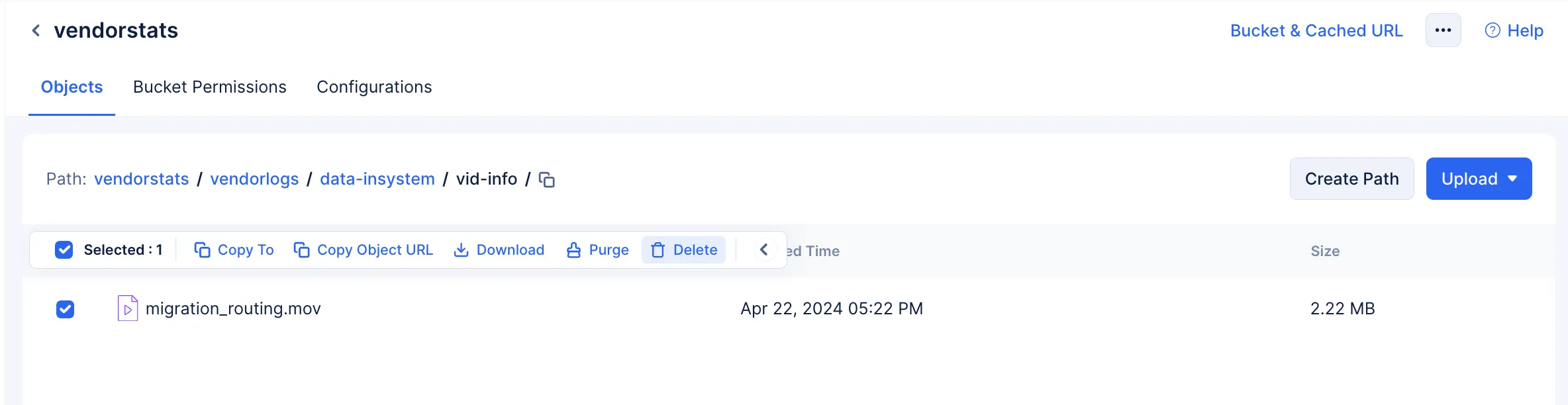Navigate to data-insystem in the path breadcrumb
The width and height of the screenshot is (1568, 405).
[377, 179]
